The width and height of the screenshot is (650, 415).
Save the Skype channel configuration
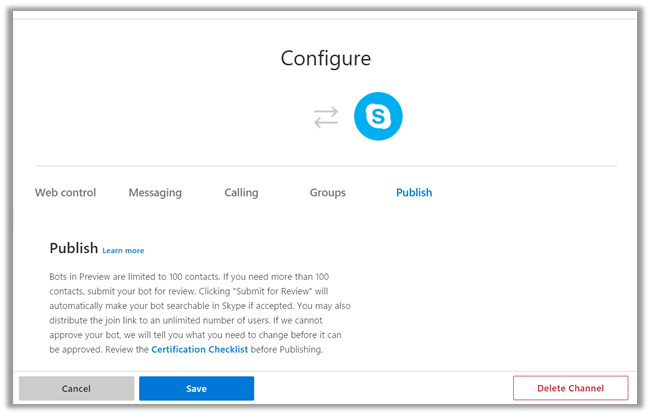[196, 389]
